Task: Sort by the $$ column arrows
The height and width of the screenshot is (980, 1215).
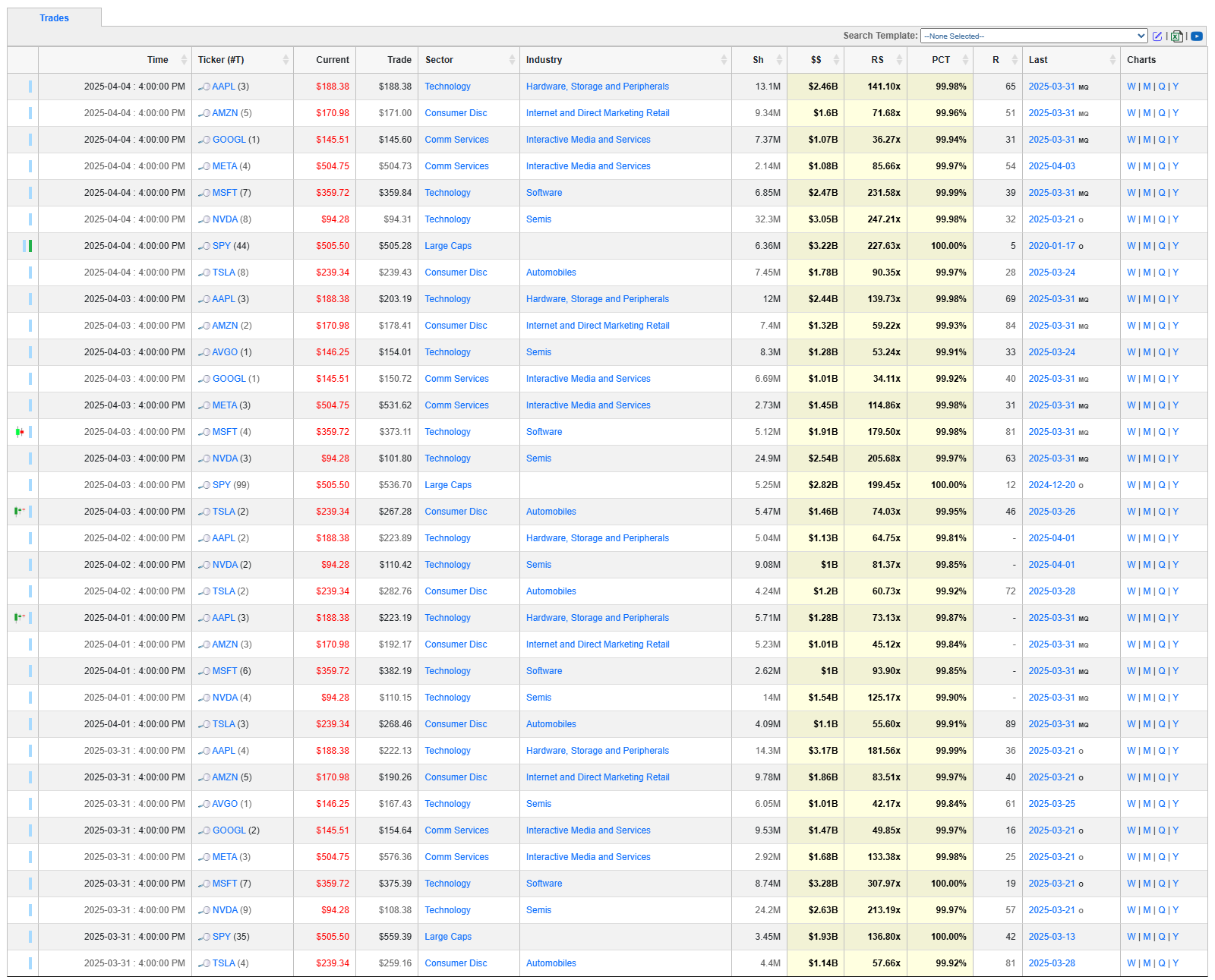Action: tap(836, 60)
